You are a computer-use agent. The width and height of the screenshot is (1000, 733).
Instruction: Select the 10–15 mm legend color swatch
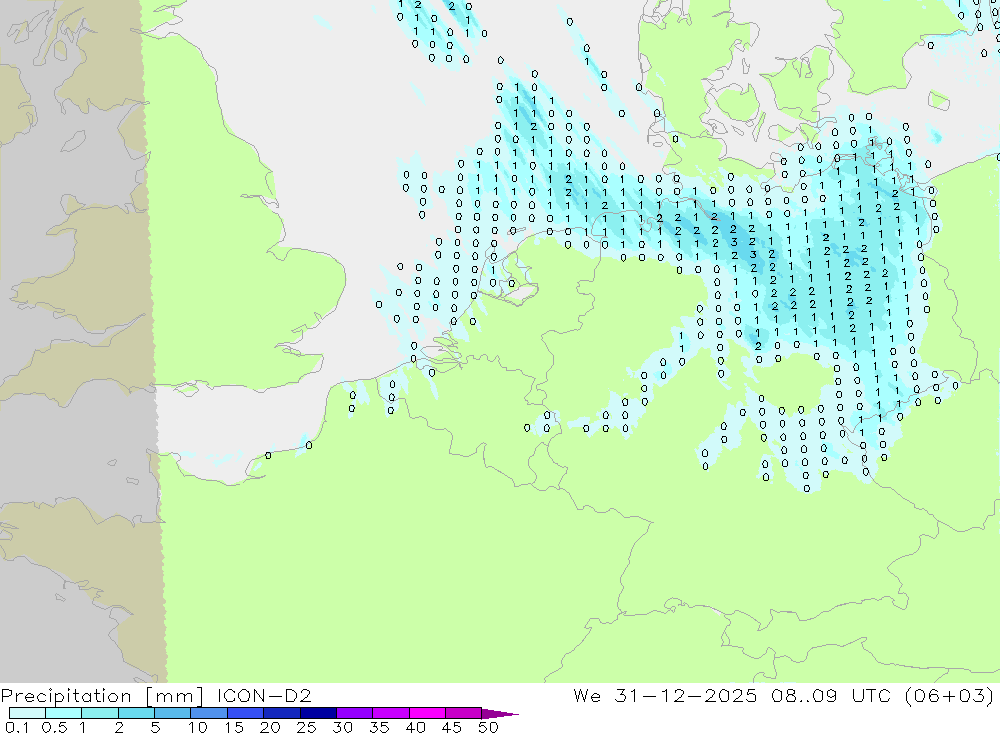pos(209,713)
